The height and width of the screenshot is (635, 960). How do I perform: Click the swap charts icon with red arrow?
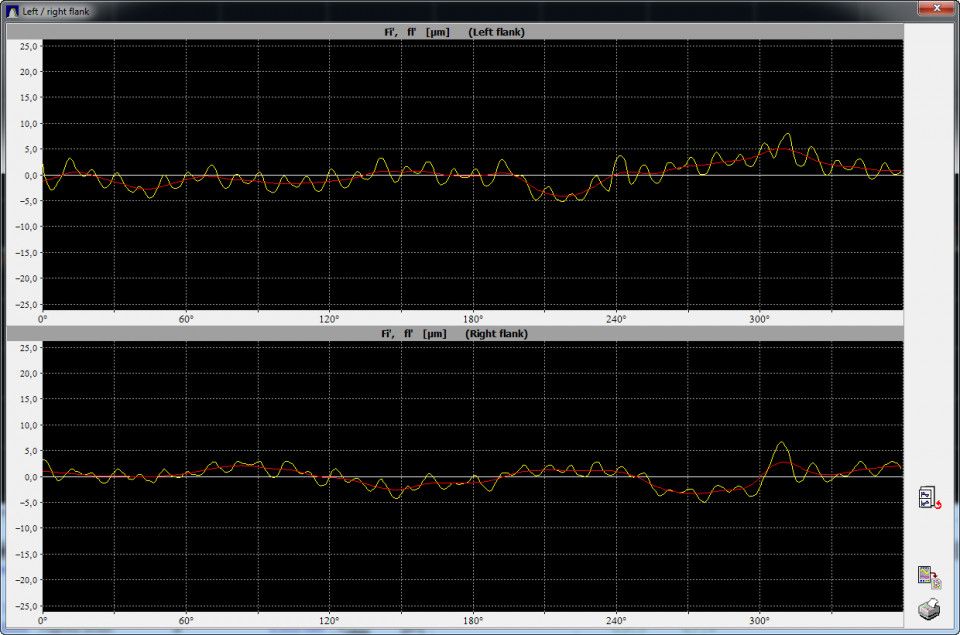tap(929, 497)
